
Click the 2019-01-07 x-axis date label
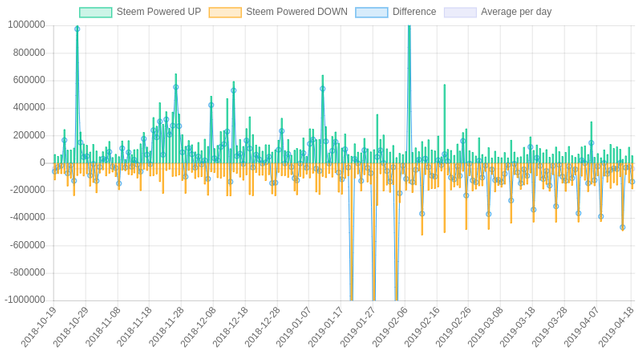click(x=293, y=327)
